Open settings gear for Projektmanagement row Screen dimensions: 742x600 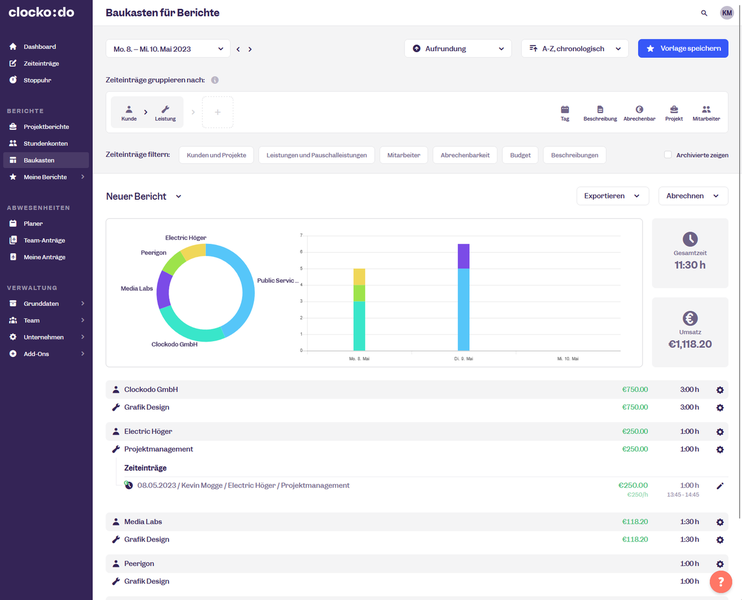pos(720,450)
